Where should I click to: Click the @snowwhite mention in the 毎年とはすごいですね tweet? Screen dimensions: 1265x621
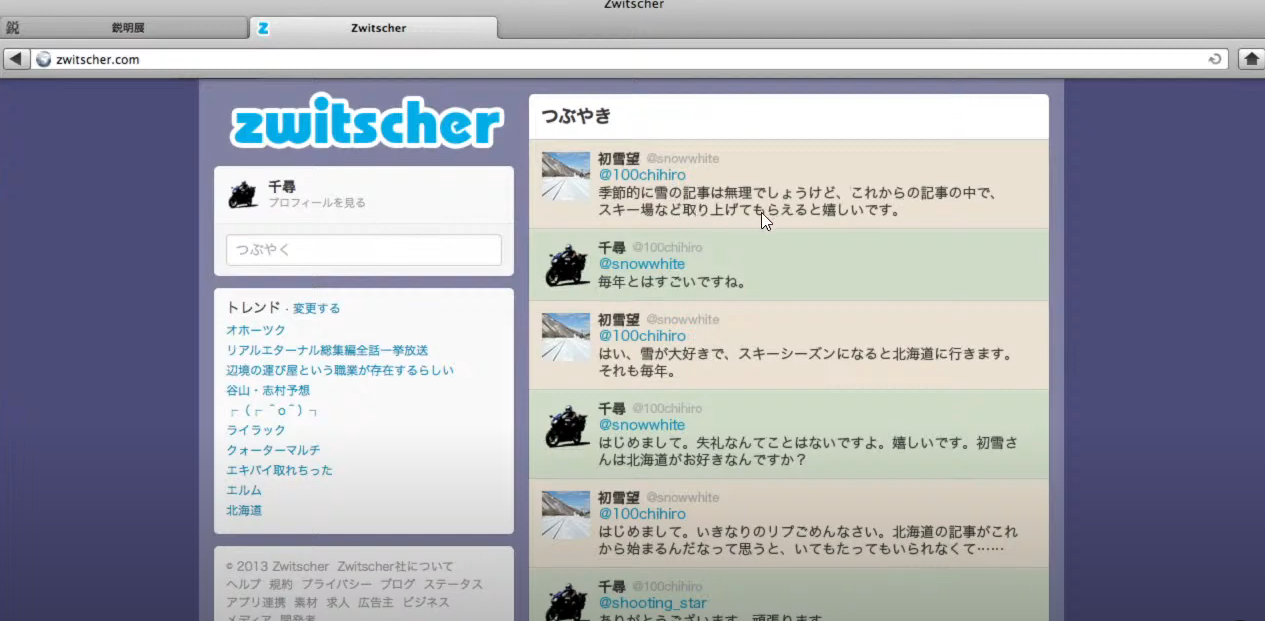(x=641, y=264)
